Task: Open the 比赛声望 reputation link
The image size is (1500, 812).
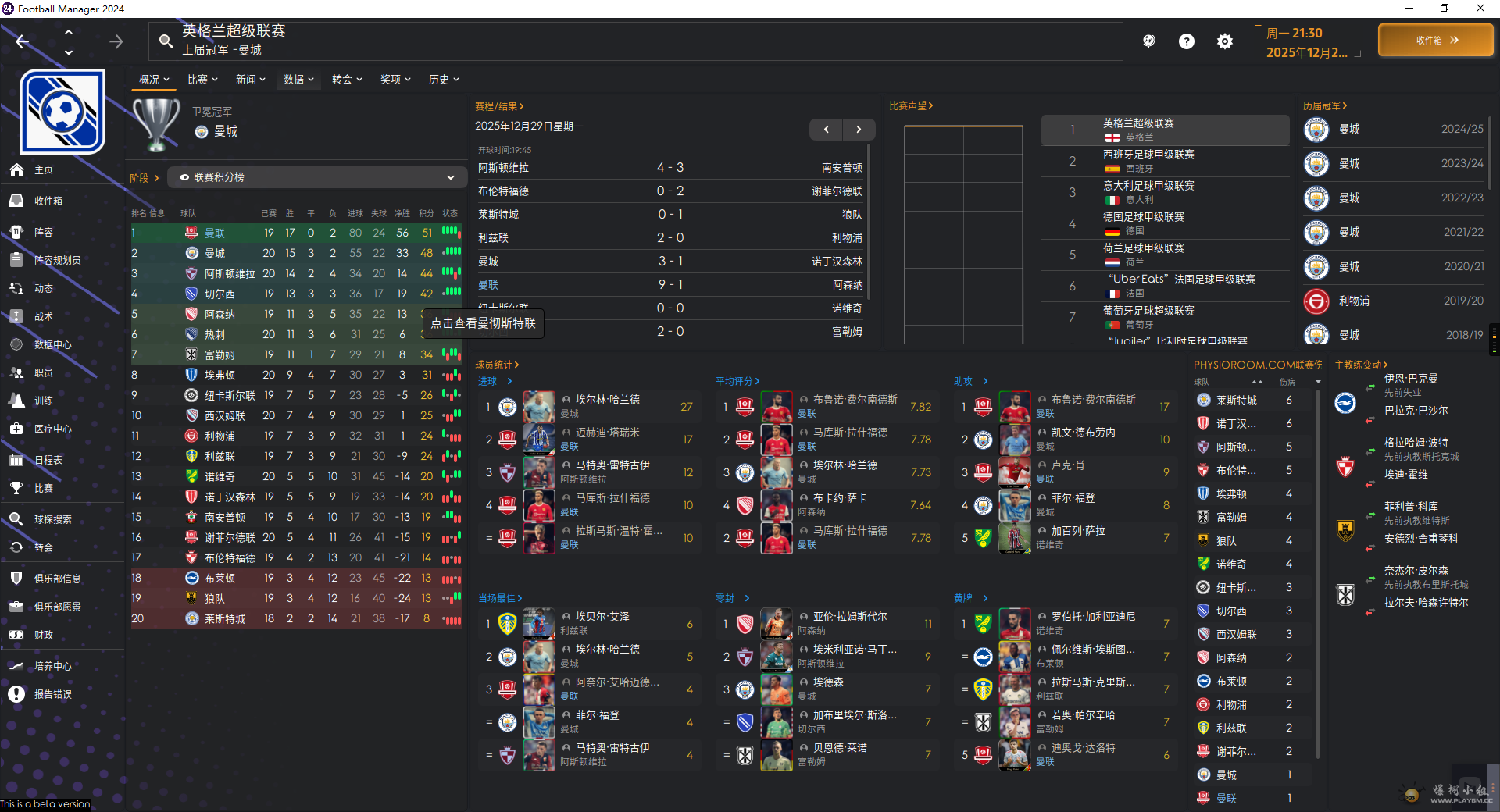Action: (911, 105)
